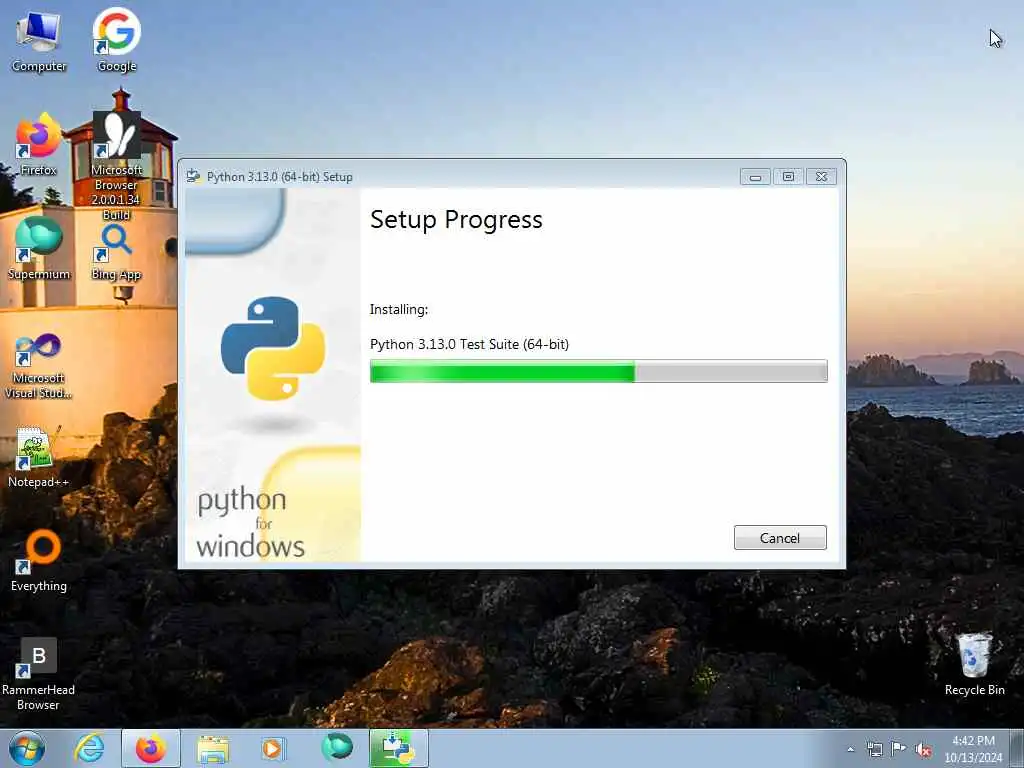Viewport: 1024px width, 768px height.
Task: Select the Notepad++ desktop shortcut
Action: click(39, 456)
